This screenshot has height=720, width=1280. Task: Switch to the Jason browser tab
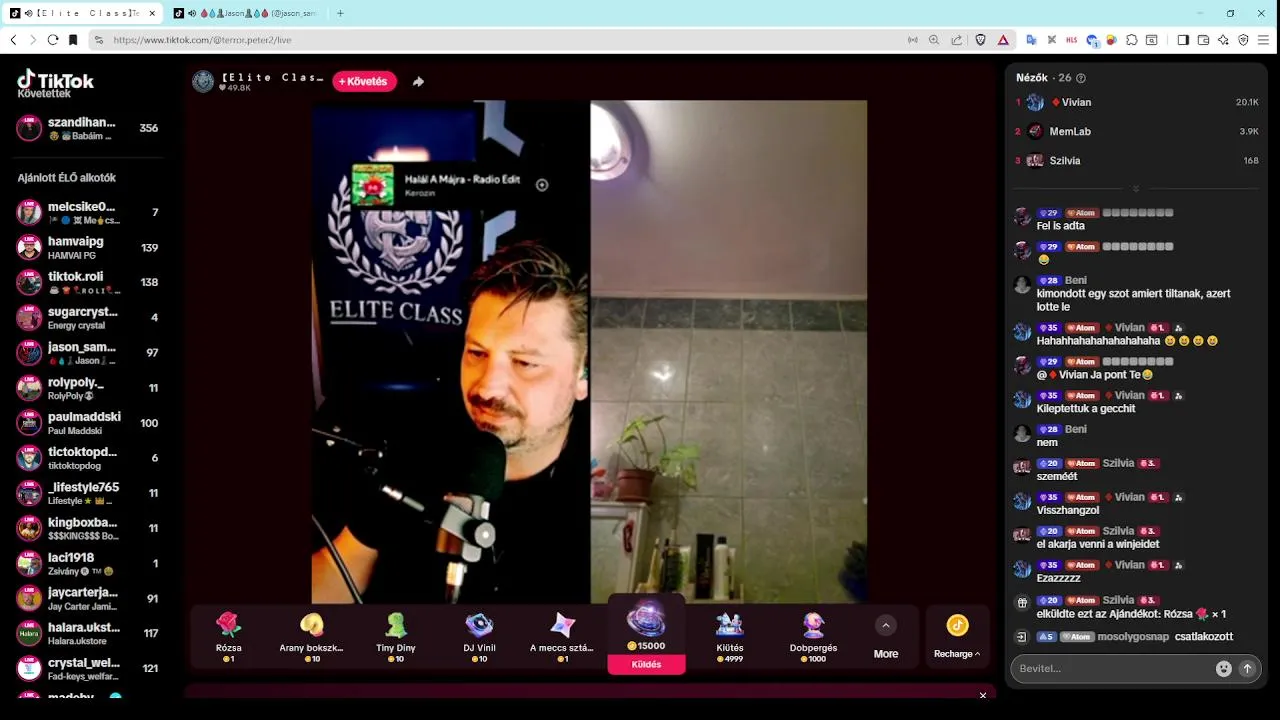tap(245, 13)
